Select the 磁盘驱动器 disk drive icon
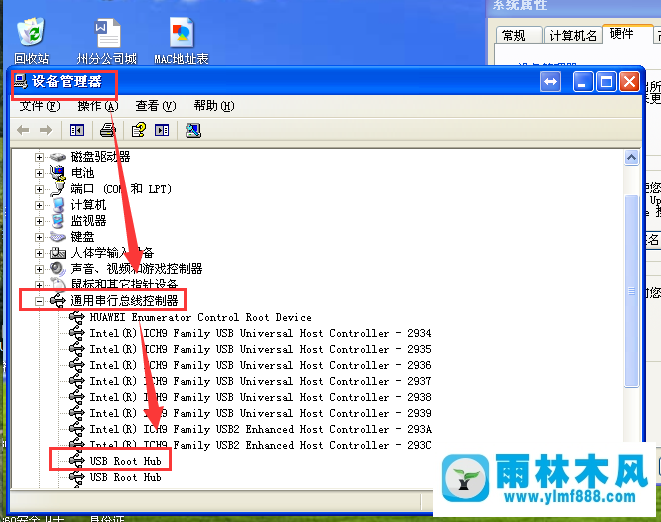The image size is (661, 522). pyautogui.click(x=58, y=157)
